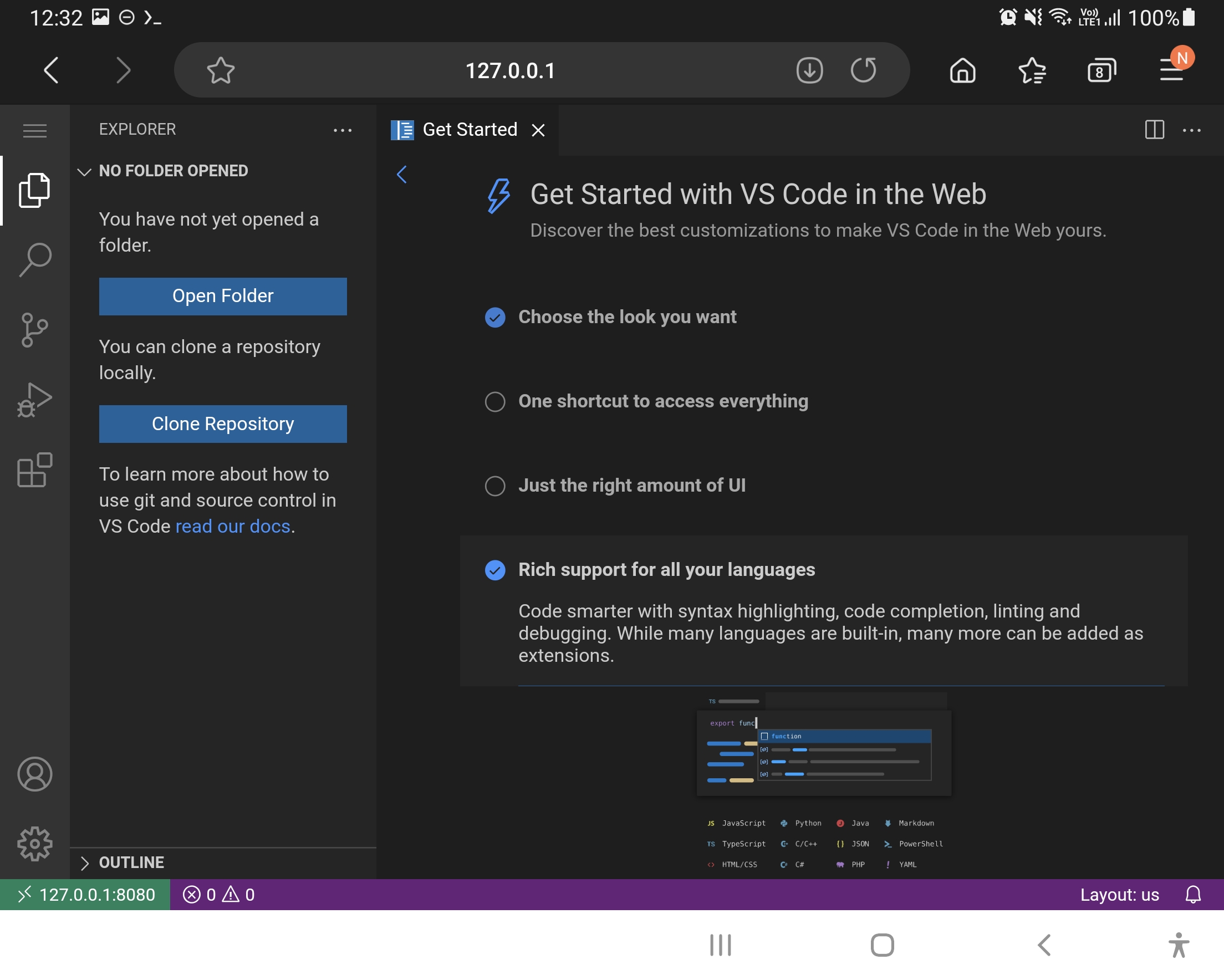Split the editor right
The image size is (1224, 980).
coord(1154,130)
